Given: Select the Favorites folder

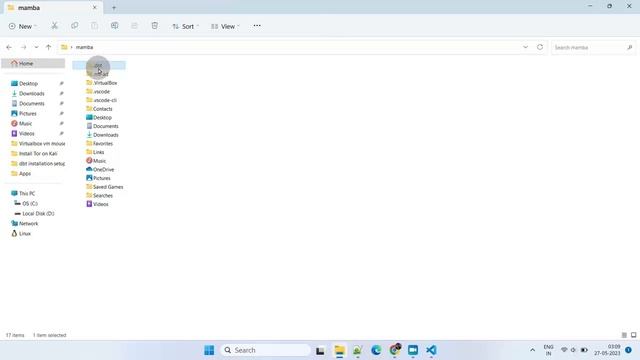Looking at the screenshot, I should (x=100, y=144).
